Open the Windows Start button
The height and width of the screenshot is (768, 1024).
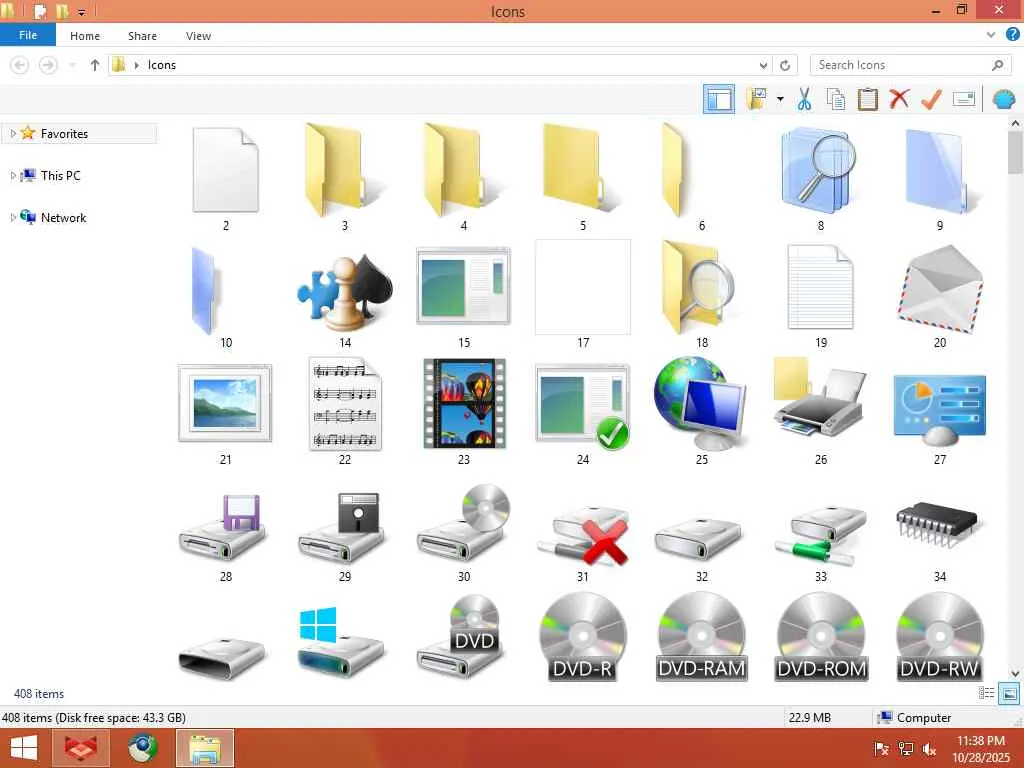24,748
